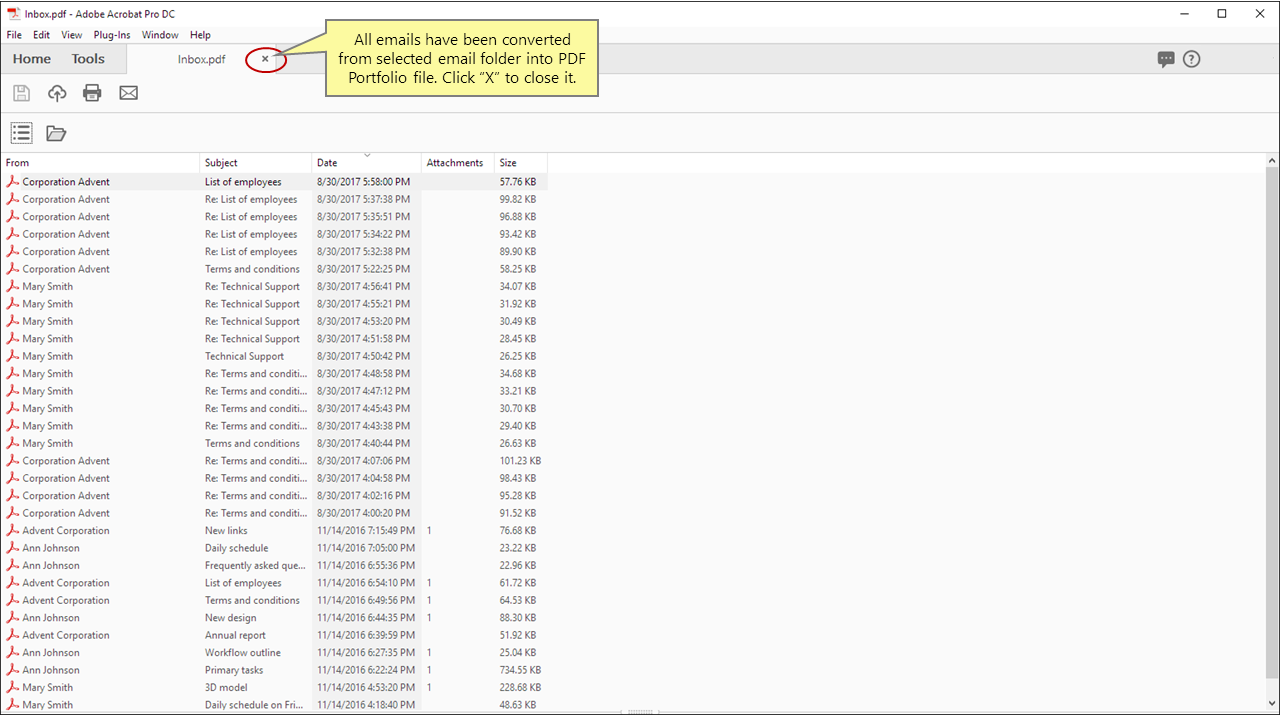1280x720 pixels.
Task: Click PDF icon beside 'Primary tasks' email
Action: (13, 670)
